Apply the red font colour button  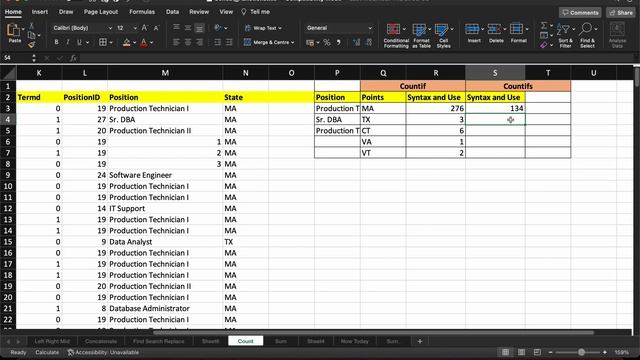pyautogui.click(x=144, y=42)
